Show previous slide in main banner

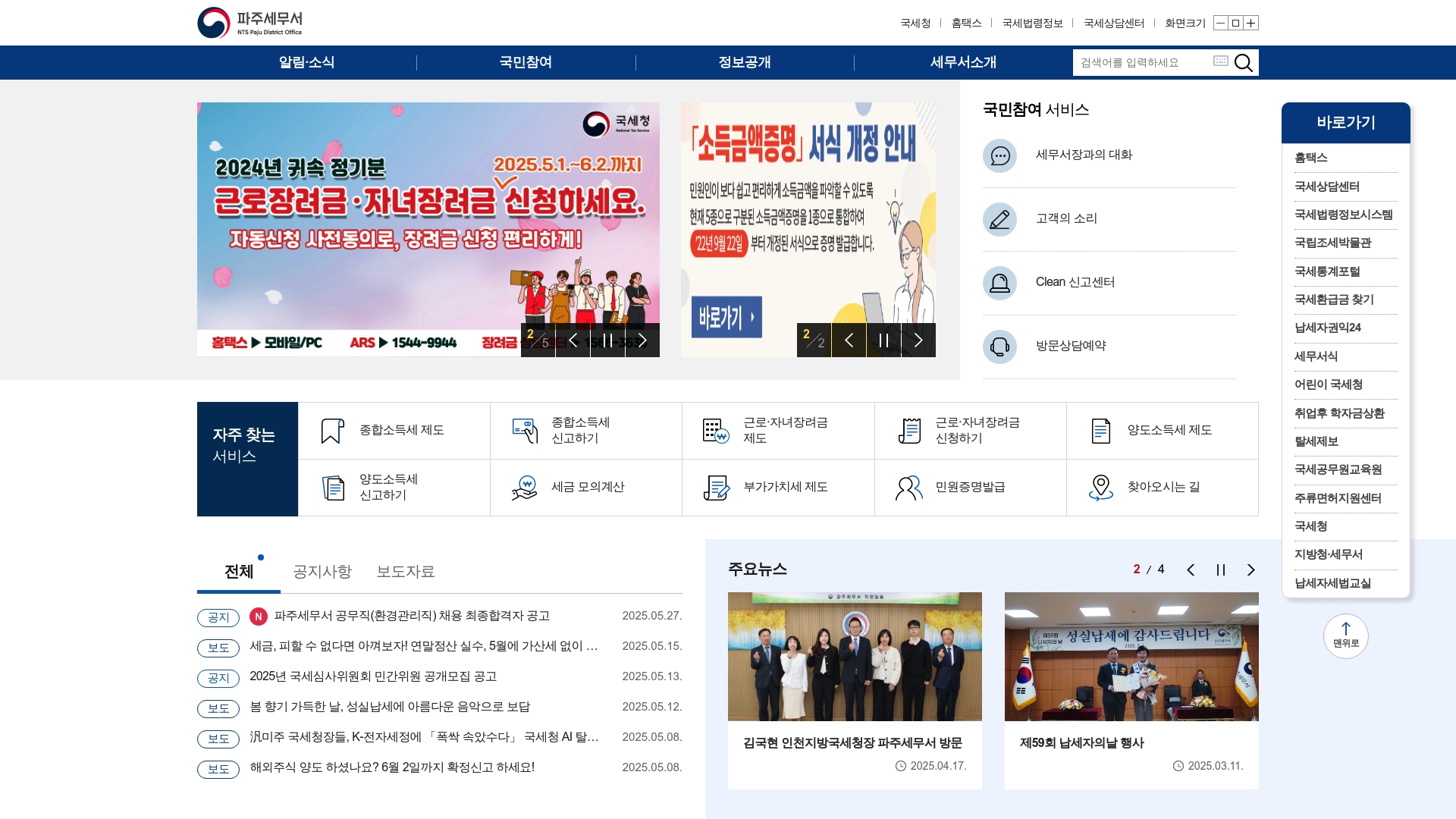[573, 340]
